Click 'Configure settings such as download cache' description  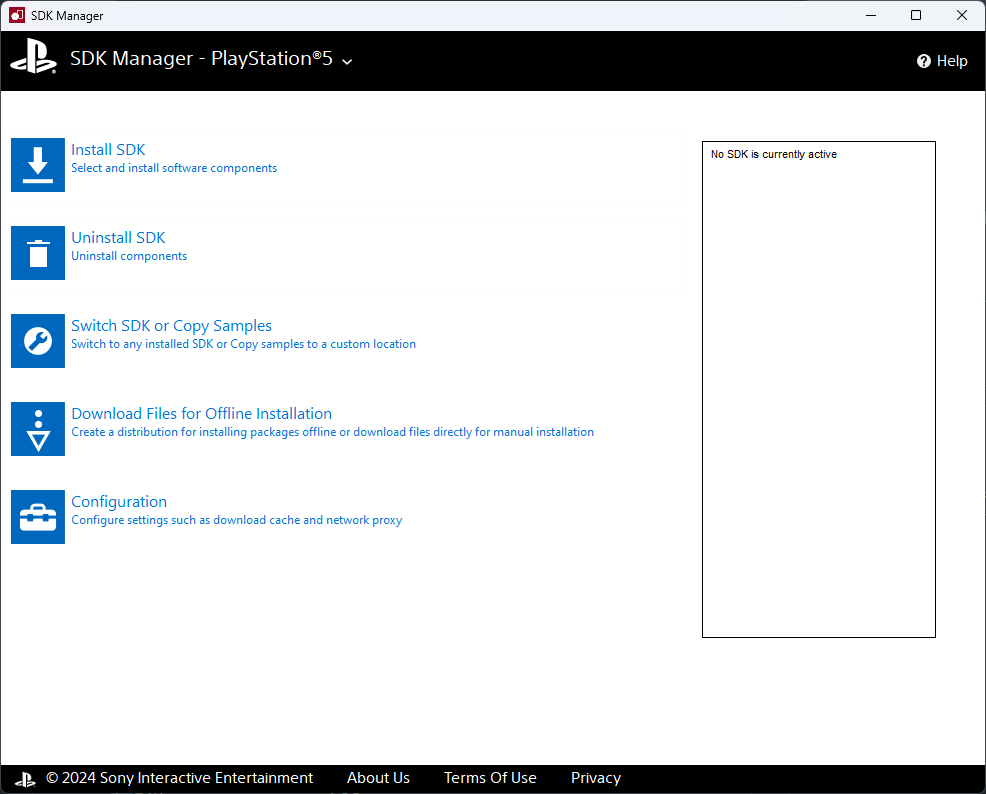click(236, 520)
